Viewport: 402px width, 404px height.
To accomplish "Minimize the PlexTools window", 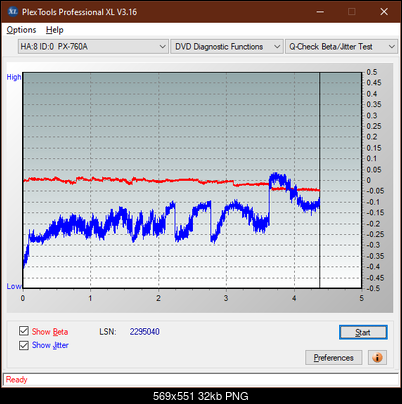I will (x=320, y=12).
